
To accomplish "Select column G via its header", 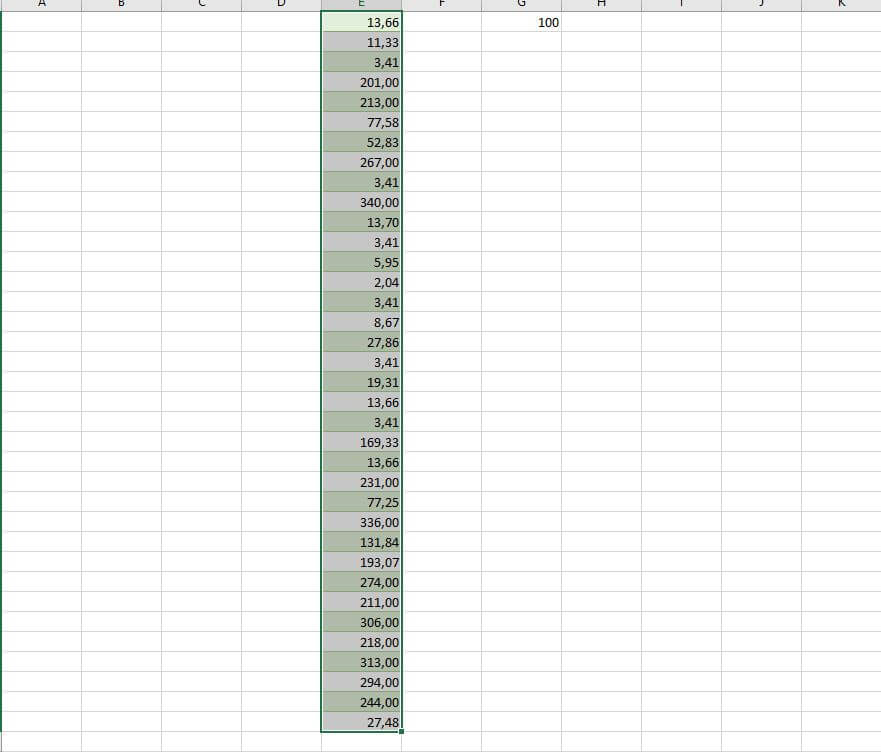I will 521,5.
